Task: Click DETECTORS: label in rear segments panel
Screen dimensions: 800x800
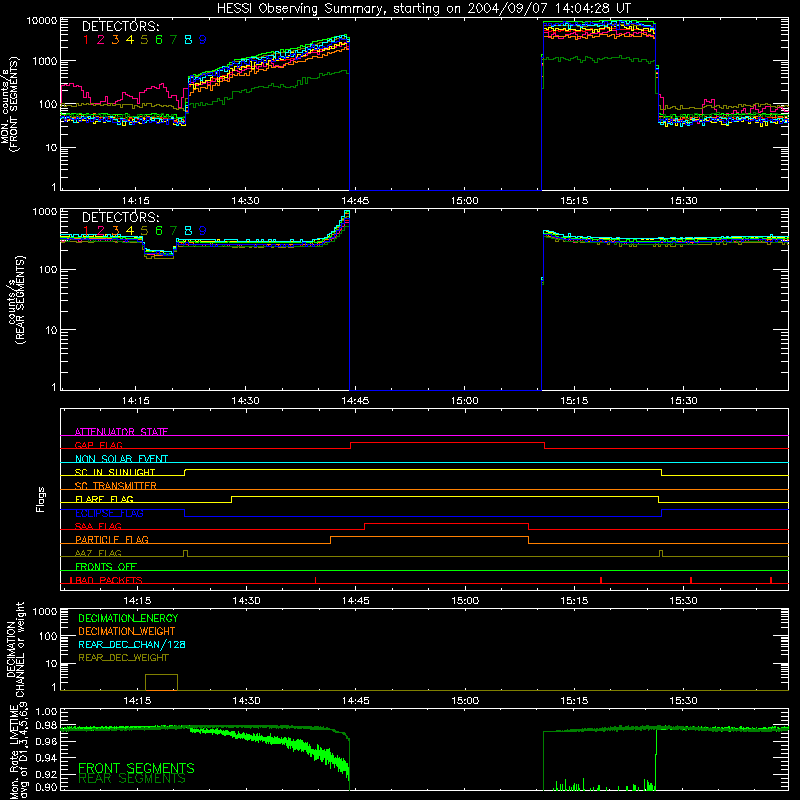Action: click(120, 217)
